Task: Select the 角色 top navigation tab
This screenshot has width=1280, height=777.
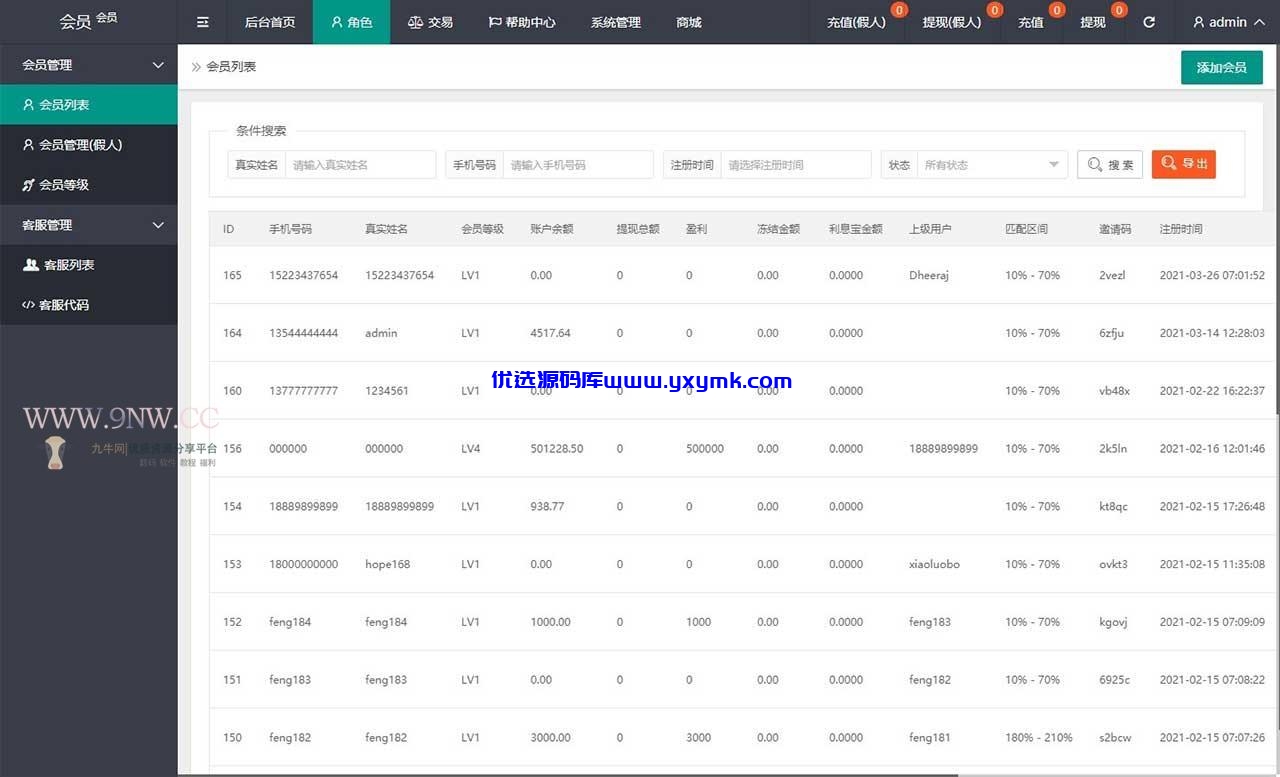Action: tap(352, 22)
